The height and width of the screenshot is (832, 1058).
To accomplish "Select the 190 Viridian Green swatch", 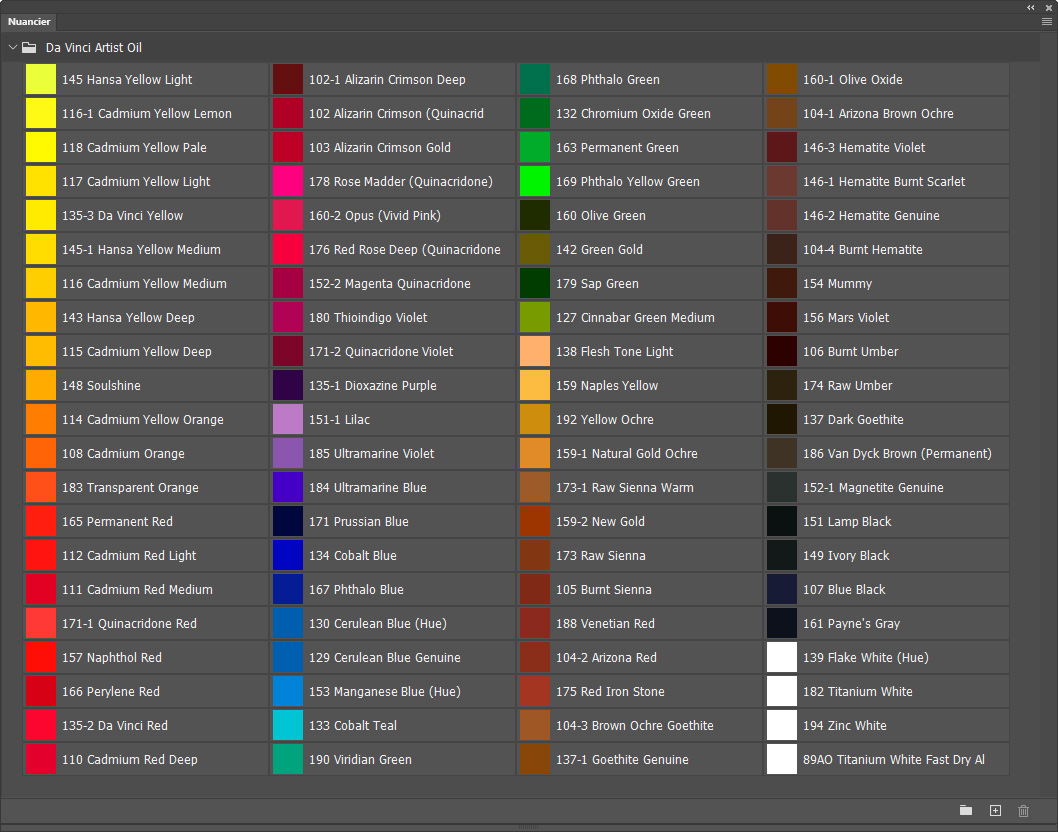I will [288, 760].
